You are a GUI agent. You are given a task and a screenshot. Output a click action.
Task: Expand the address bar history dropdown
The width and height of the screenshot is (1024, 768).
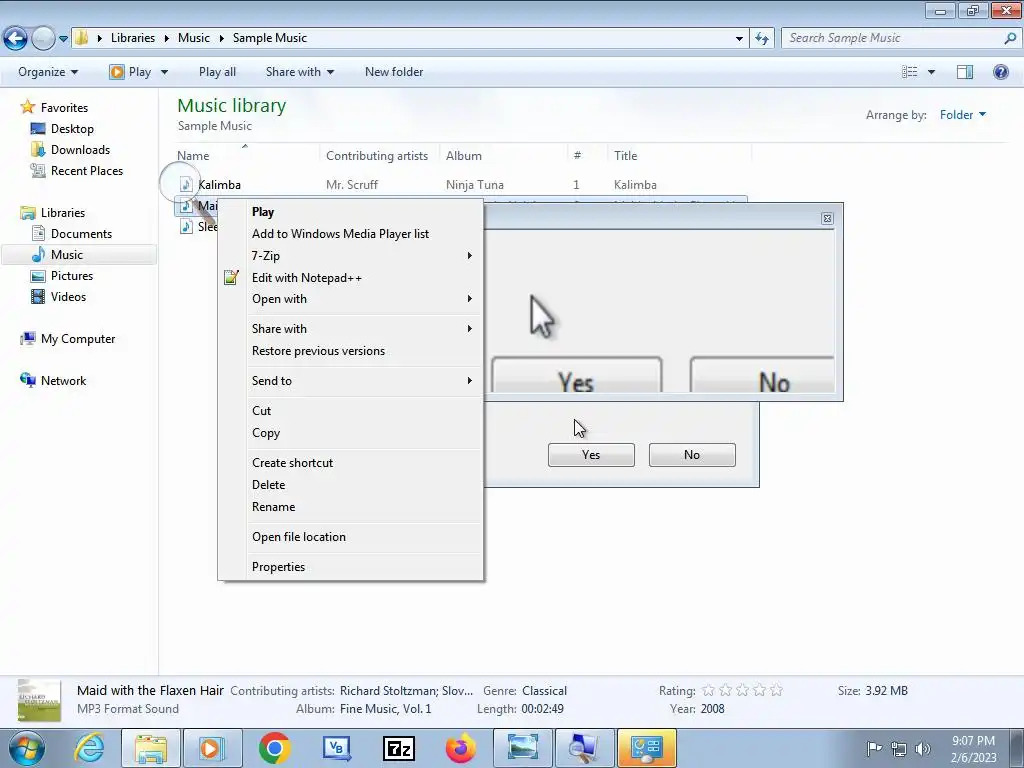pos(739,39)
